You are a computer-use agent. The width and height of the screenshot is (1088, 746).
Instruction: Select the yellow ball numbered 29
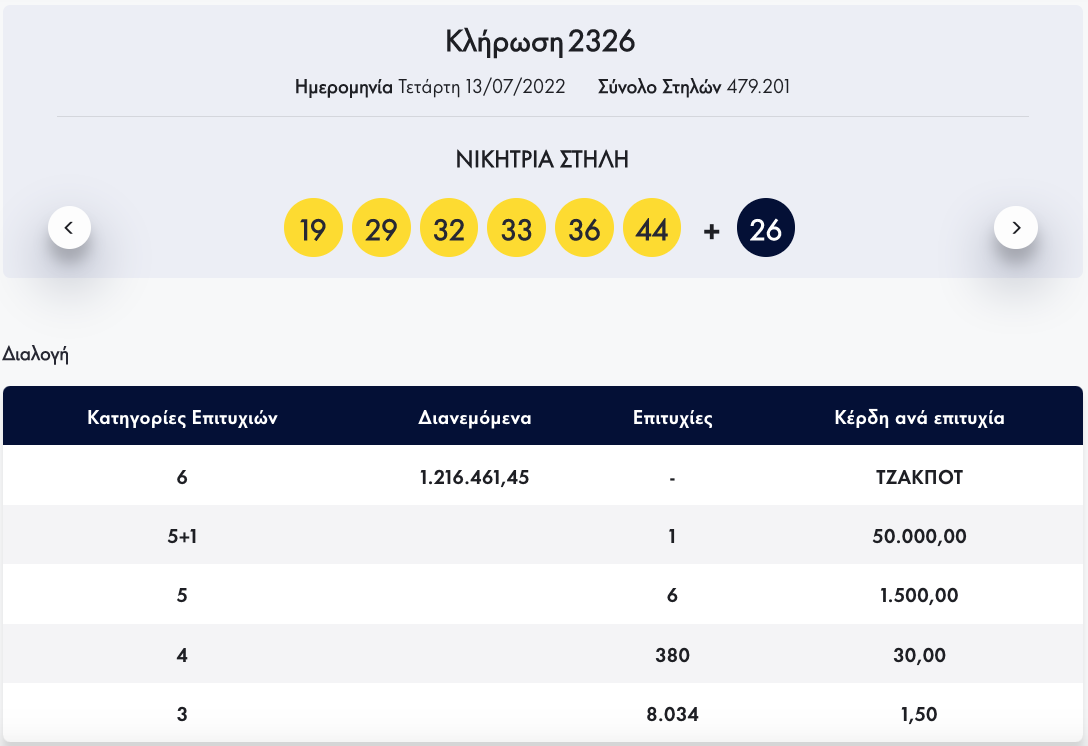pyautogui.click(x=381, y=227)
